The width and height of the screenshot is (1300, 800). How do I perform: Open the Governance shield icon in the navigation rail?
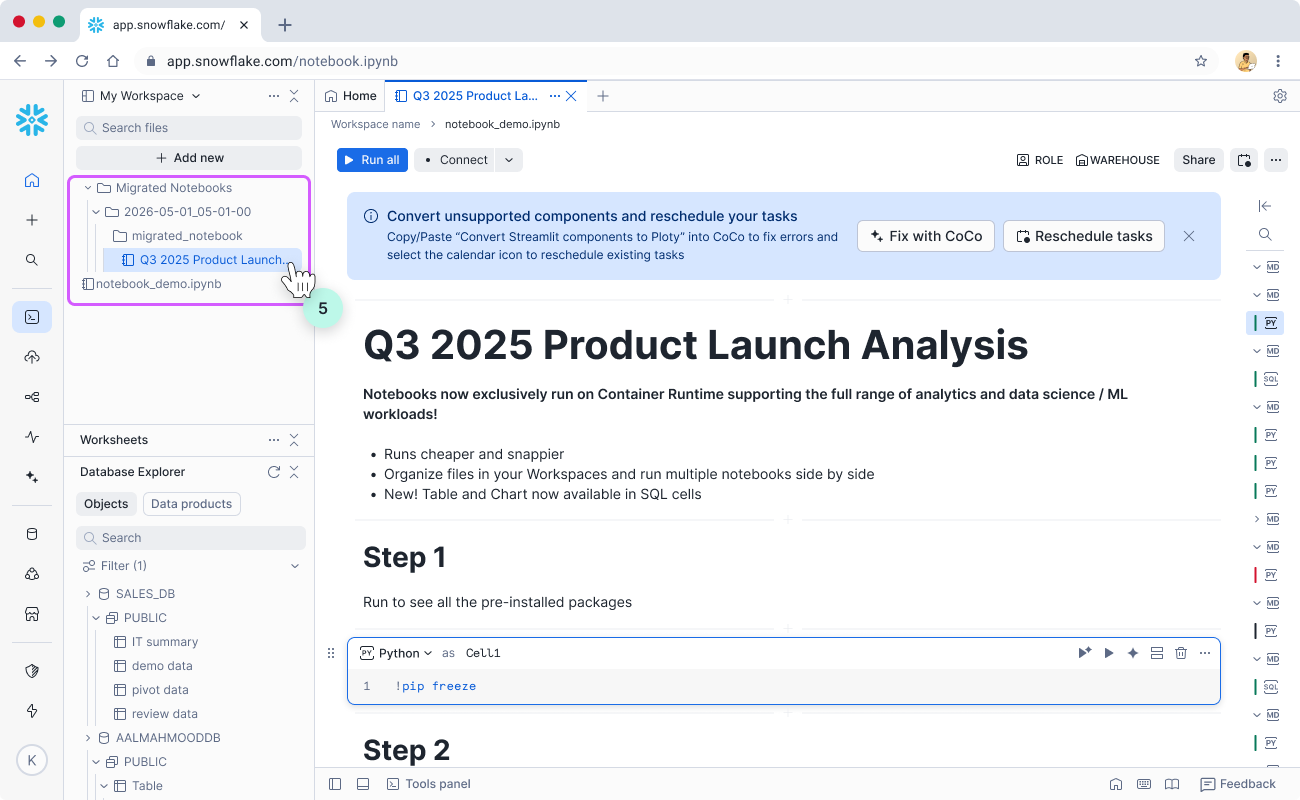[x=32, y=671]
